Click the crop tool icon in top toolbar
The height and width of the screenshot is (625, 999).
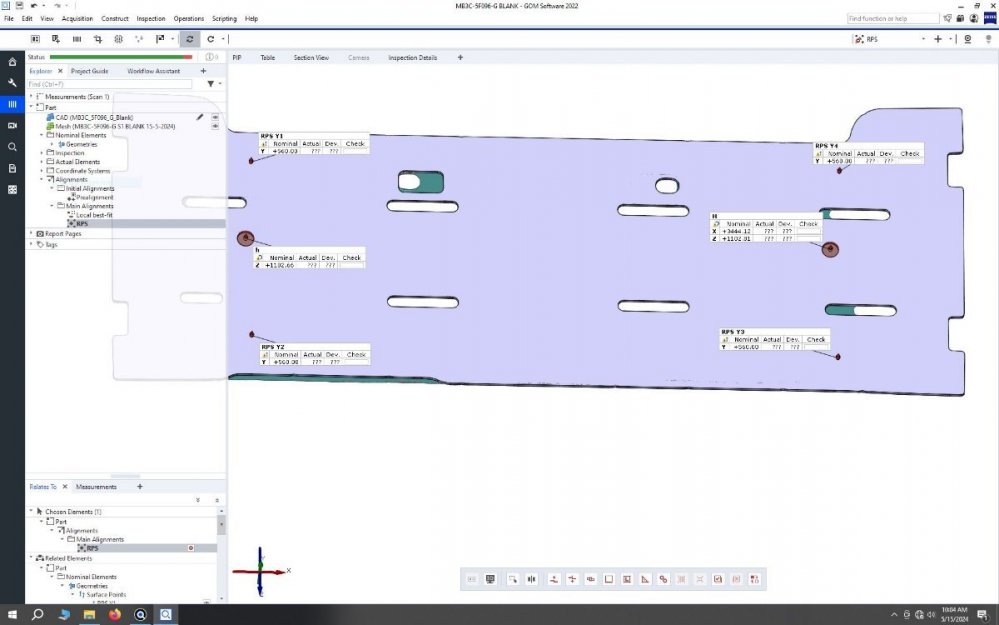pyautogui.click(x=97, y=39)
